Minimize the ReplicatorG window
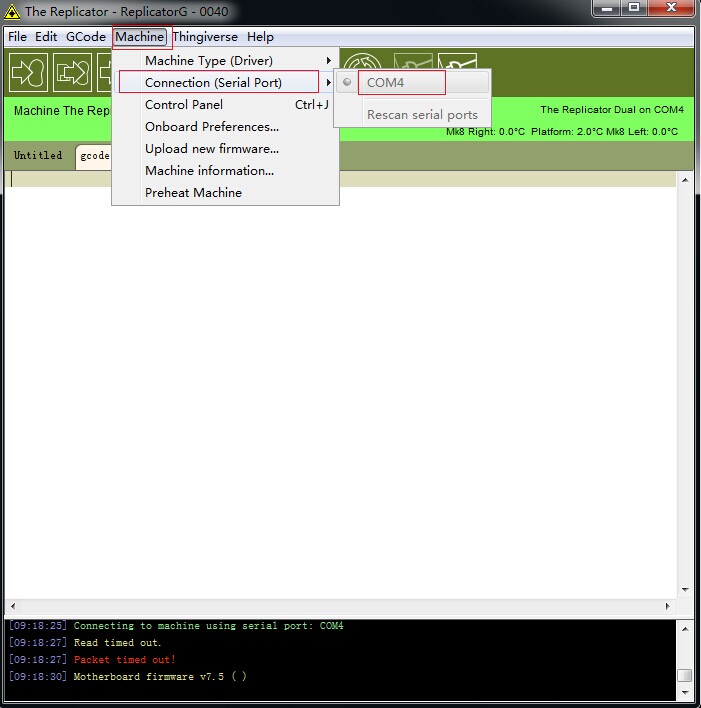 607,8
